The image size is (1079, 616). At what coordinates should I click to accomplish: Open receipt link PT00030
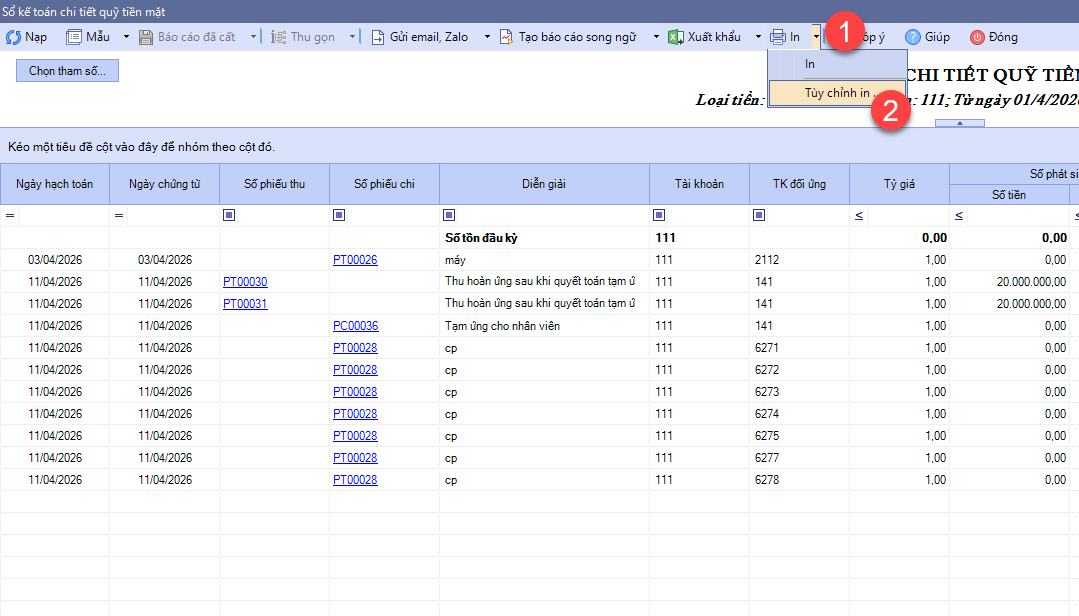pos(245,282)
